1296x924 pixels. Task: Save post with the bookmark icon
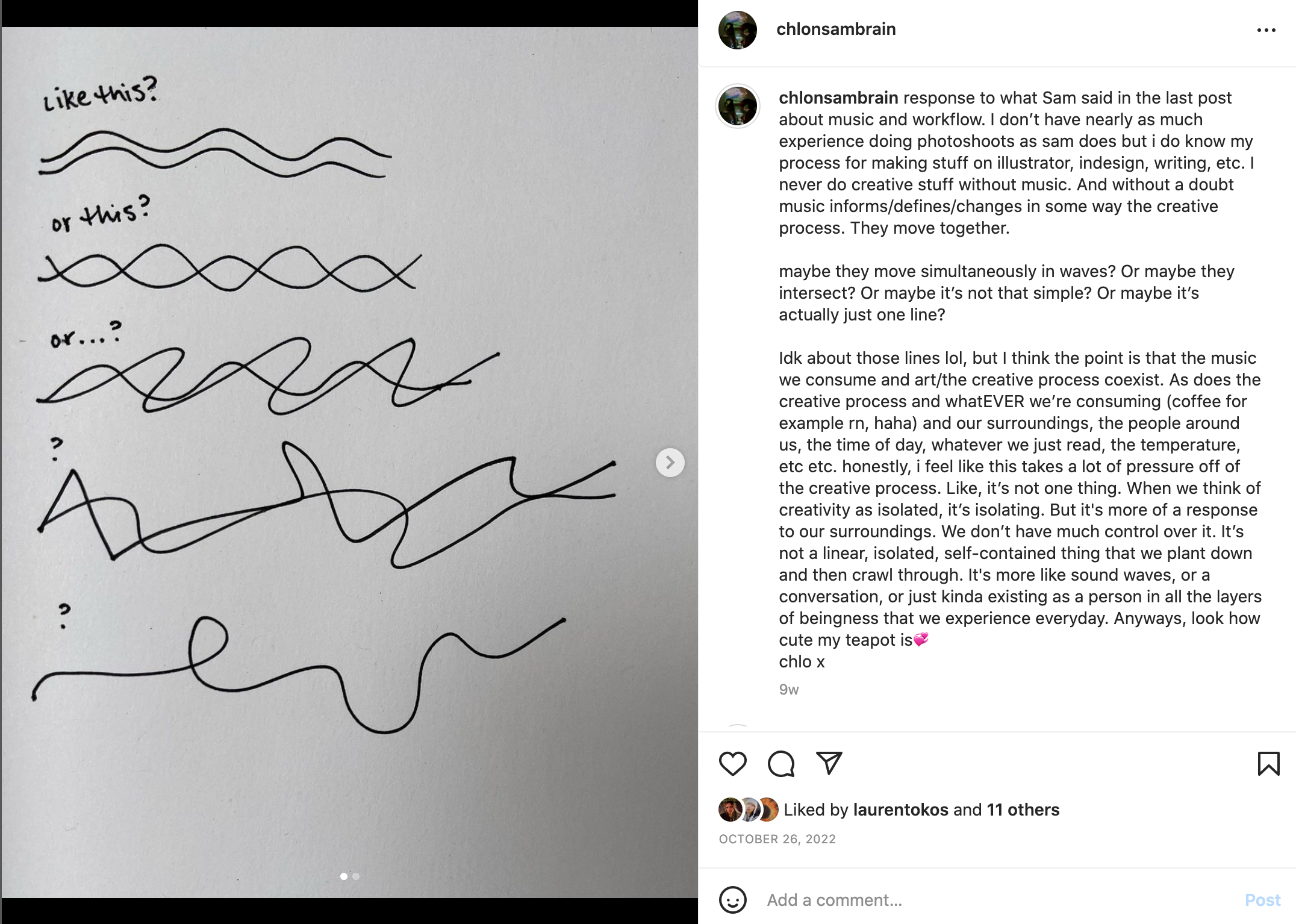point(1268,764)
